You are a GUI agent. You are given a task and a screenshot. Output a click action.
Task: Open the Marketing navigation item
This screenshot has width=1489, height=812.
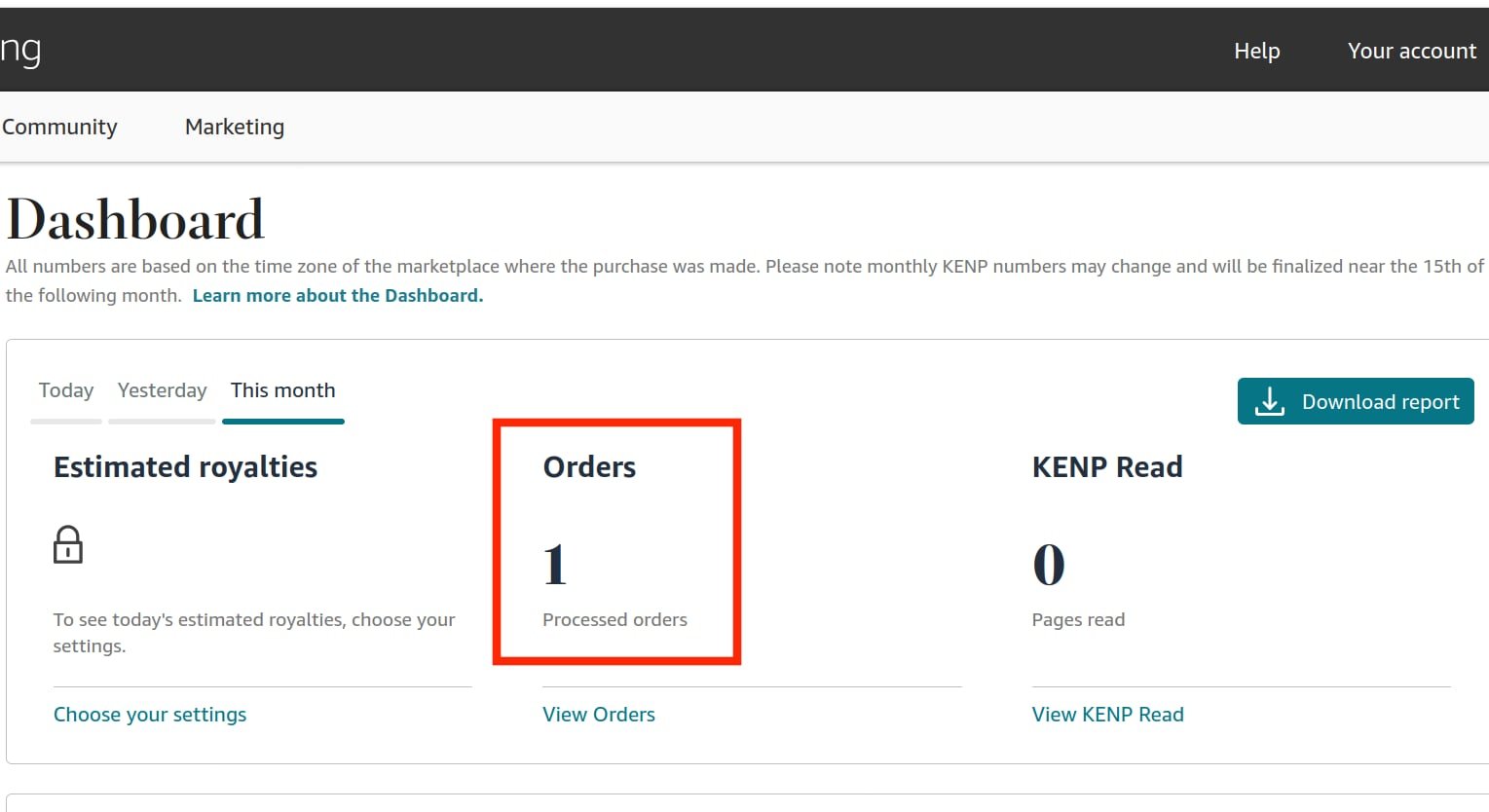coord(235,127)
